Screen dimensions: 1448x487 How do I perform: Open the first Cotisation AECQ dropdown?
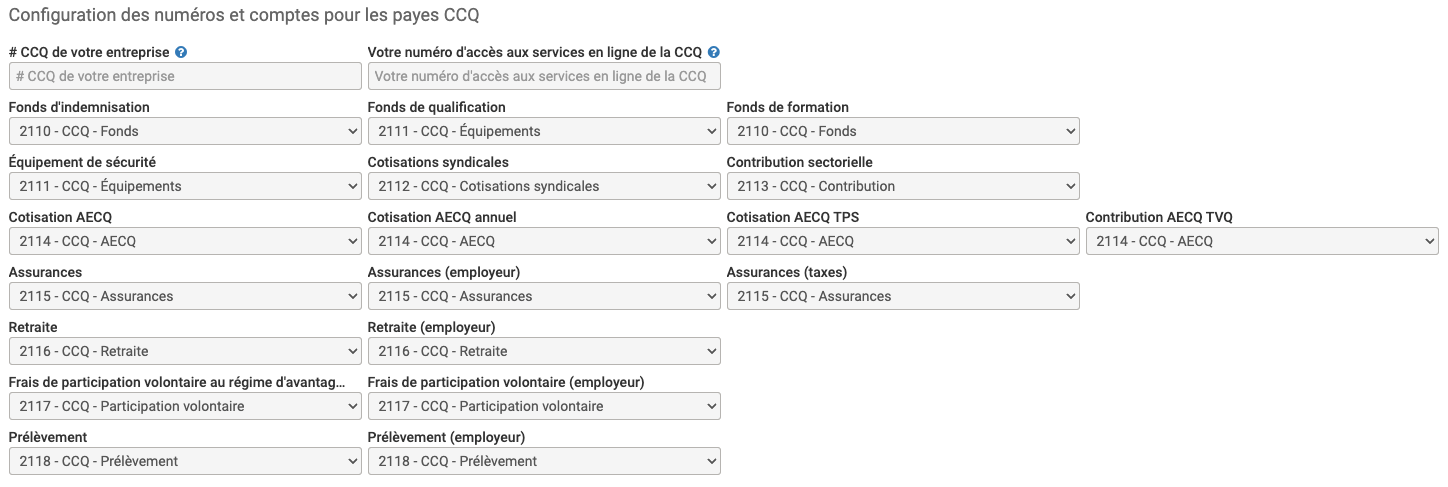(185, 241)
